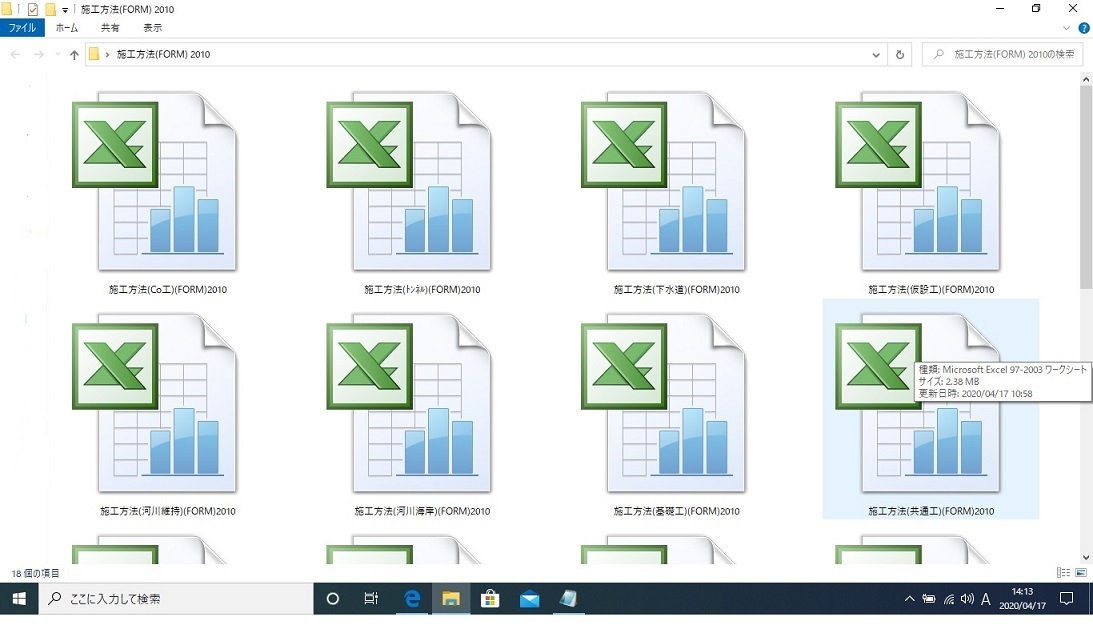
Task: Click the file name 施工方法(下水道)(FORM)2010
Action: click(x=676, y=289)
